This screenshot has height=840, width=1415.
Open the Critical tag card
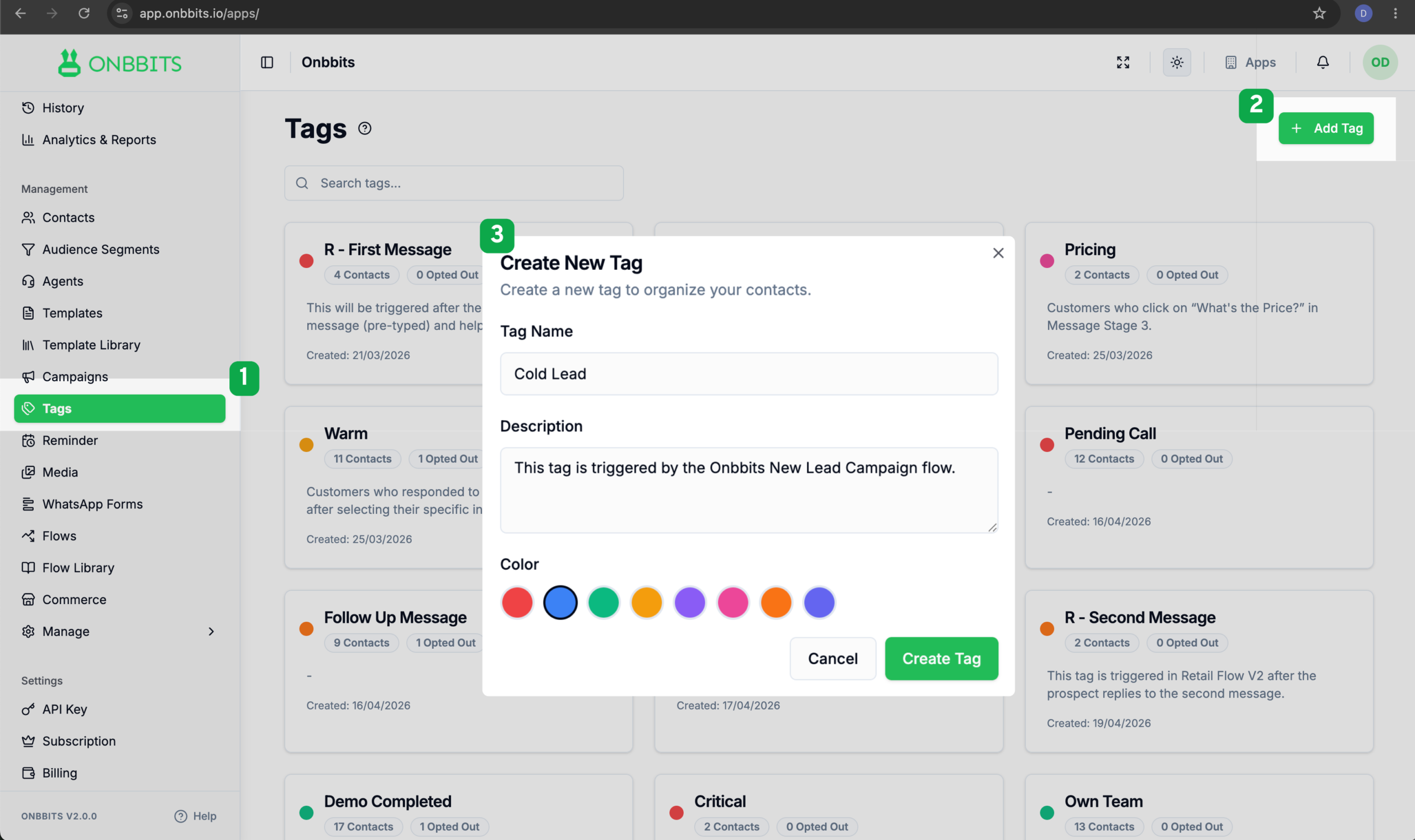point(829,807)
